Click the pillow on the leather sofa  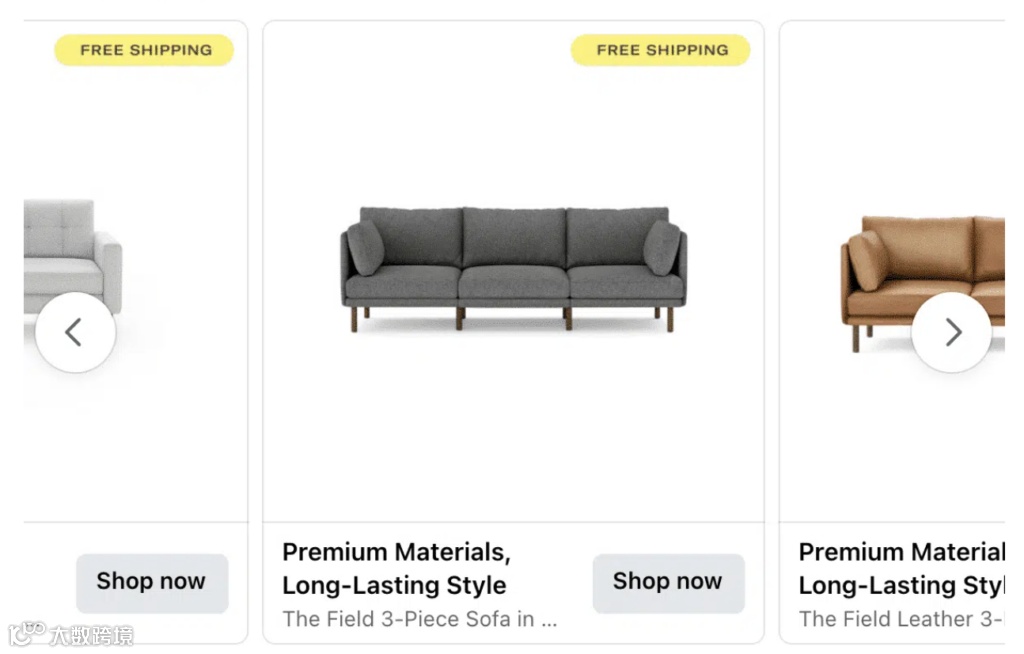tap(866, 259)
